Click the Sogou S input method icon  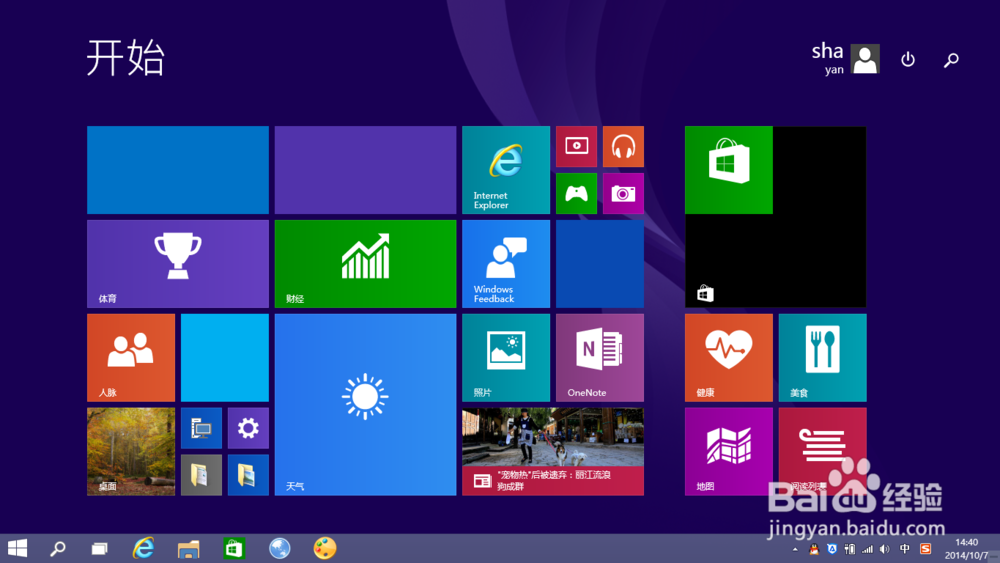[x=925, y=549]
